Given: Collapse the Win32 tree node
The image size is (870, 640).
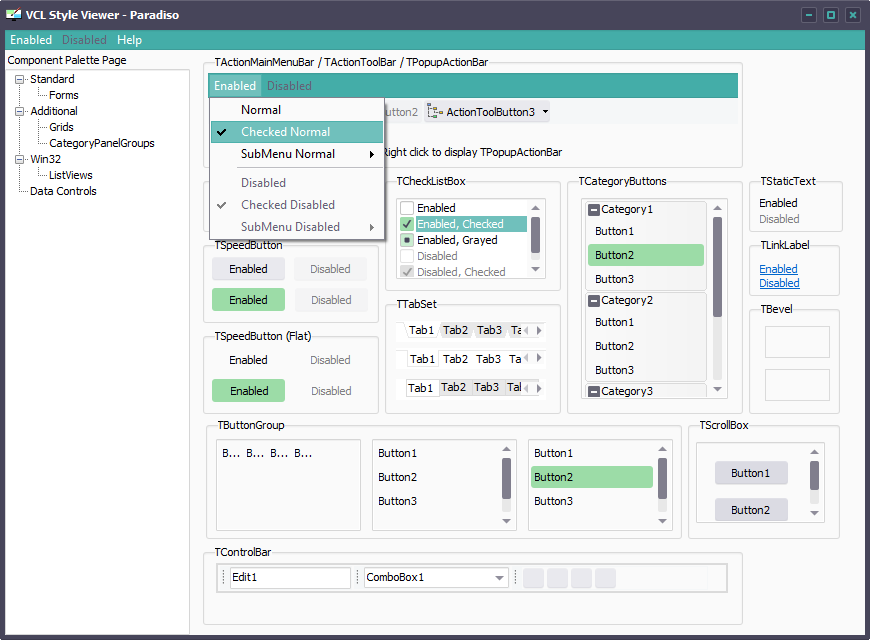Looking at the screenshot, I should pyautogui.click(x=19, y=159).
